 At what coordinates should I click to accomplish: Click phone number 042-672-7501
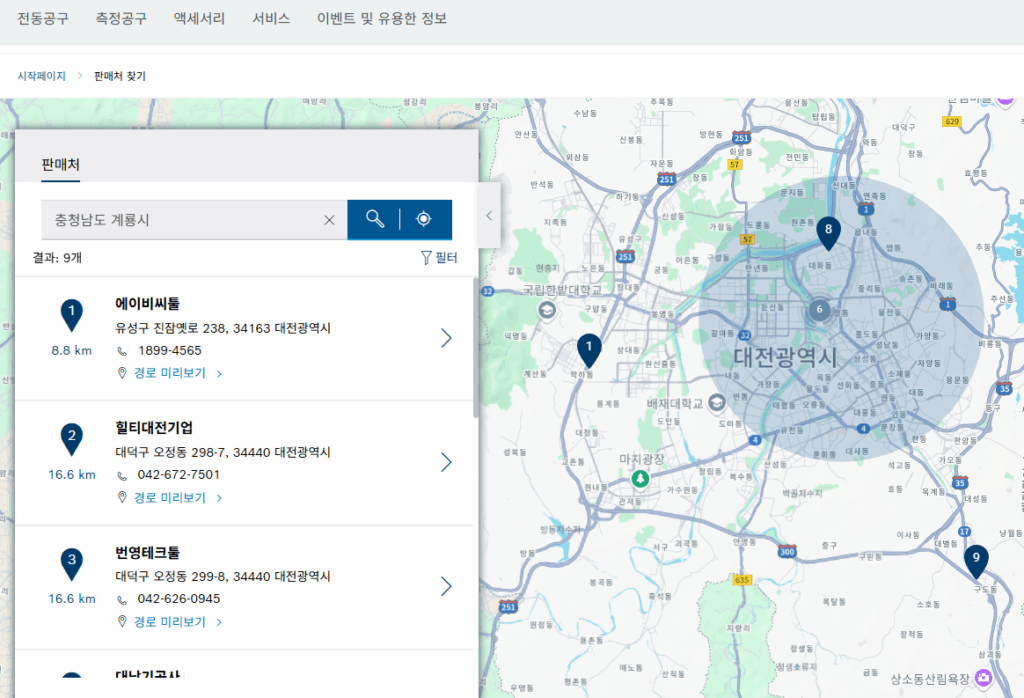coord(178,475)
